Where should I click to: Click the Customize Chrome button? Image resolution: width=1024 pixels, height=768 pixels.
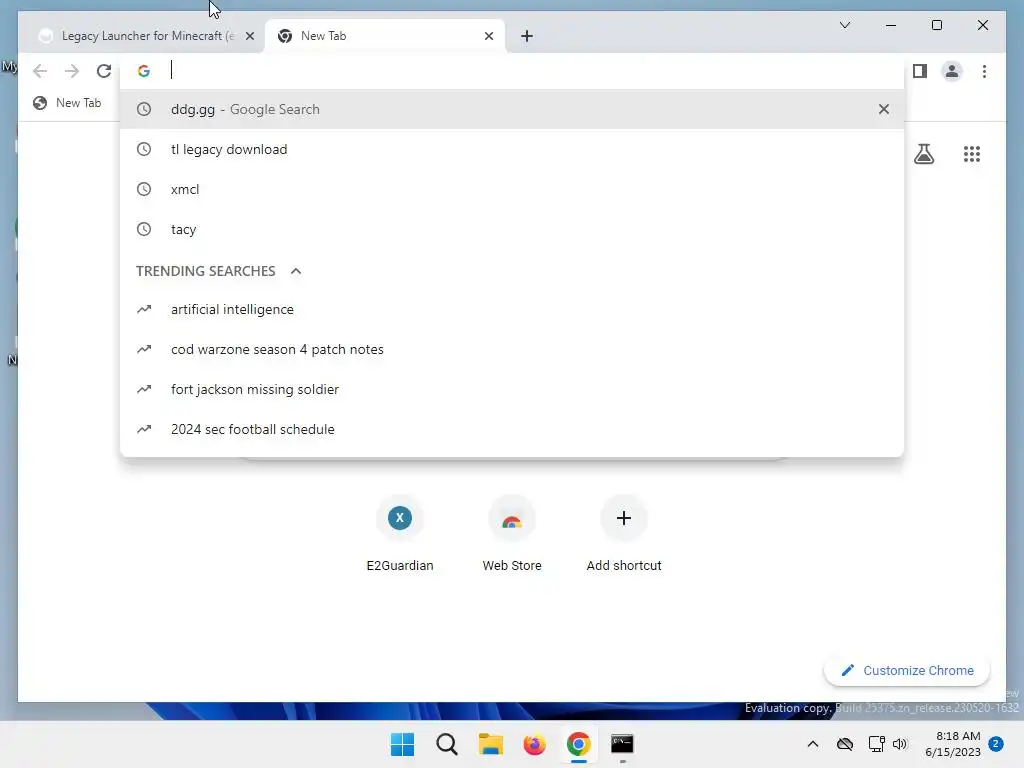[x=907, y=671]
